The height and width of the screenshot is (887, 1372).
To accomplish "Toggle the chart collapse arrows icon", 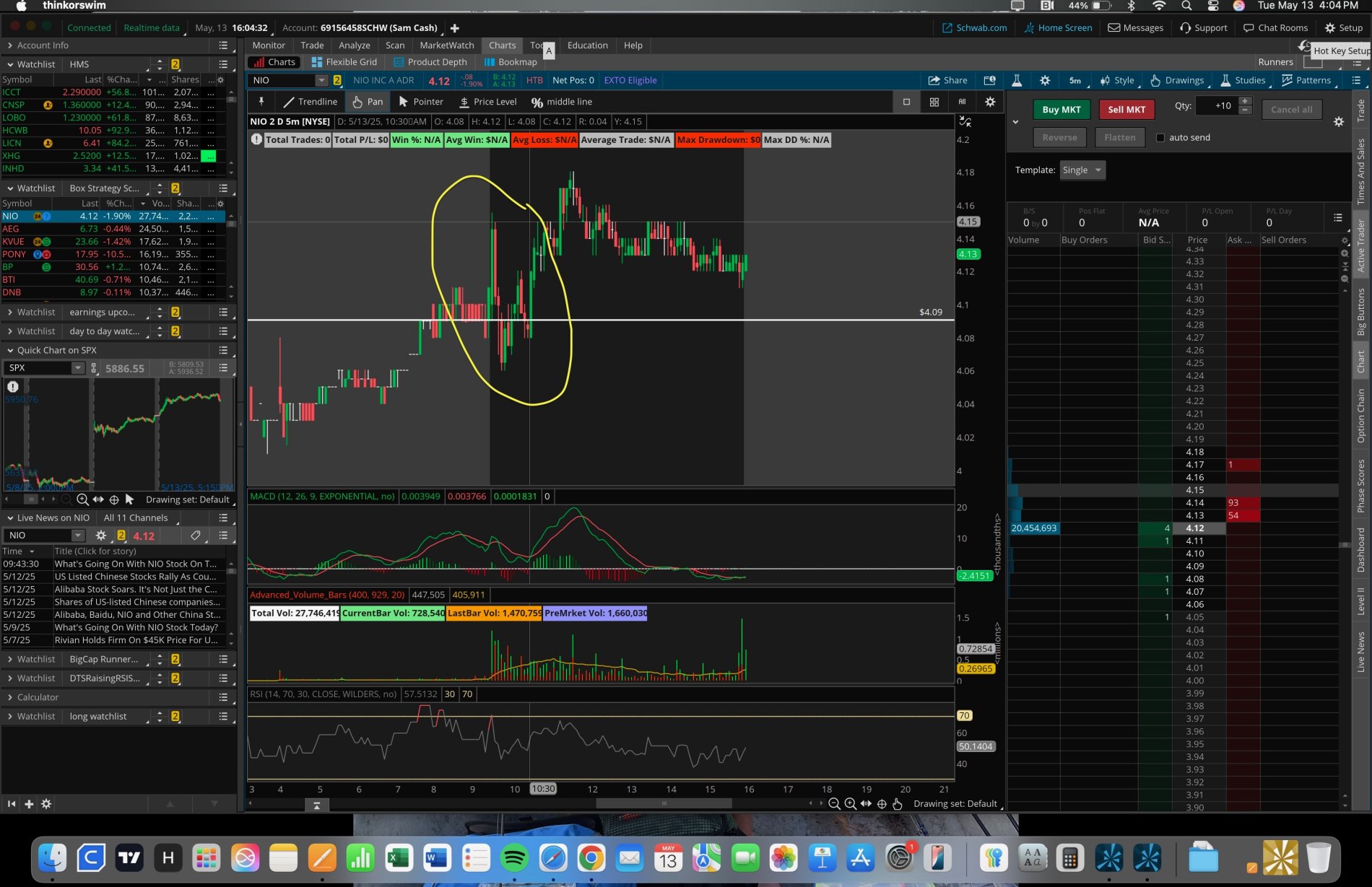I will [965, 121].
